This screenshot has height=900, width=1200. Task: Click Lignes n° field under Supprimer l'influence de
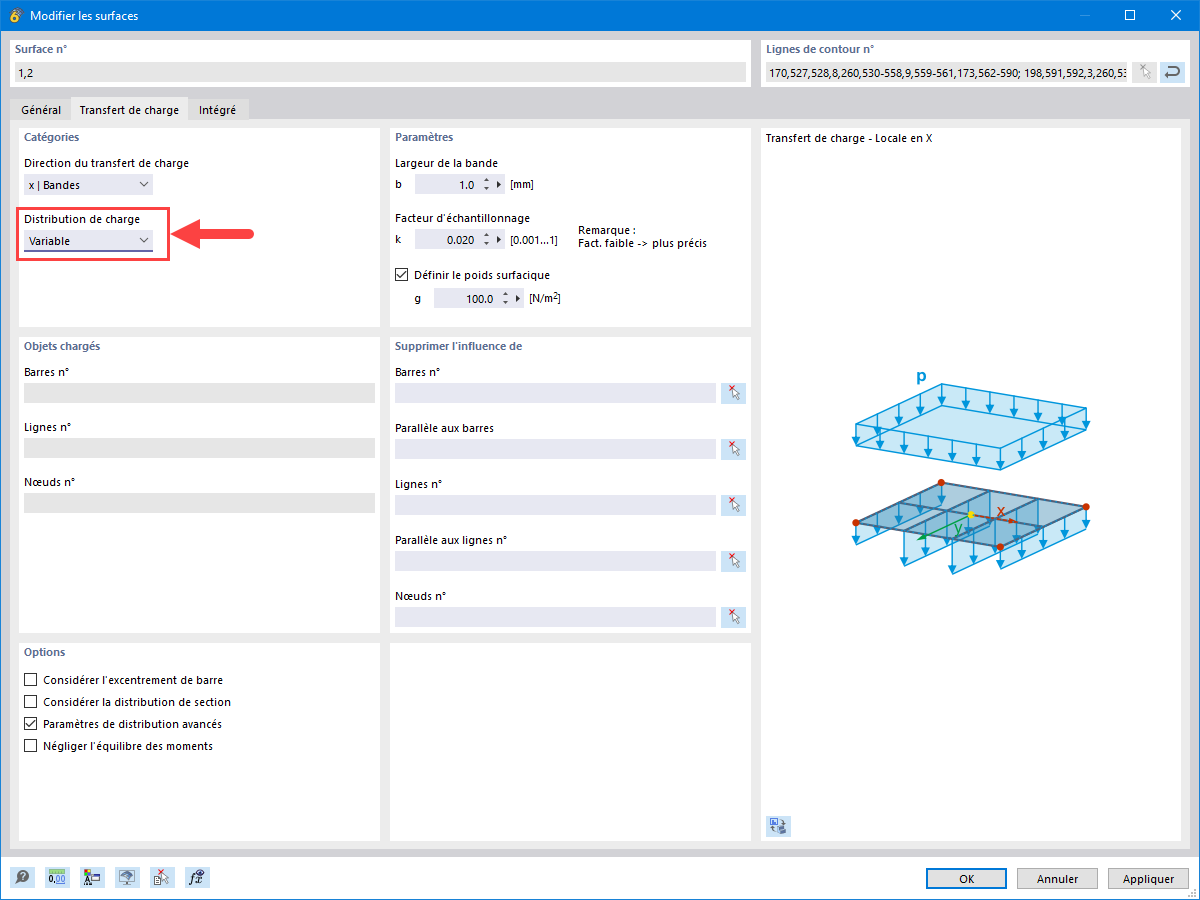556,505
